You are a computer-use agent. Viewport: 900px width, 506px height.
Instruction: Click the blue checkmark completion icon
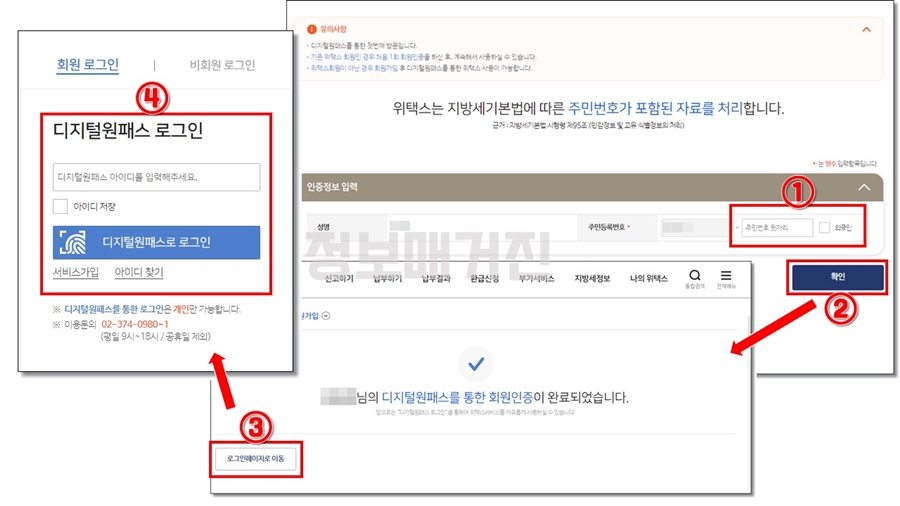click(x=476, y=364)
